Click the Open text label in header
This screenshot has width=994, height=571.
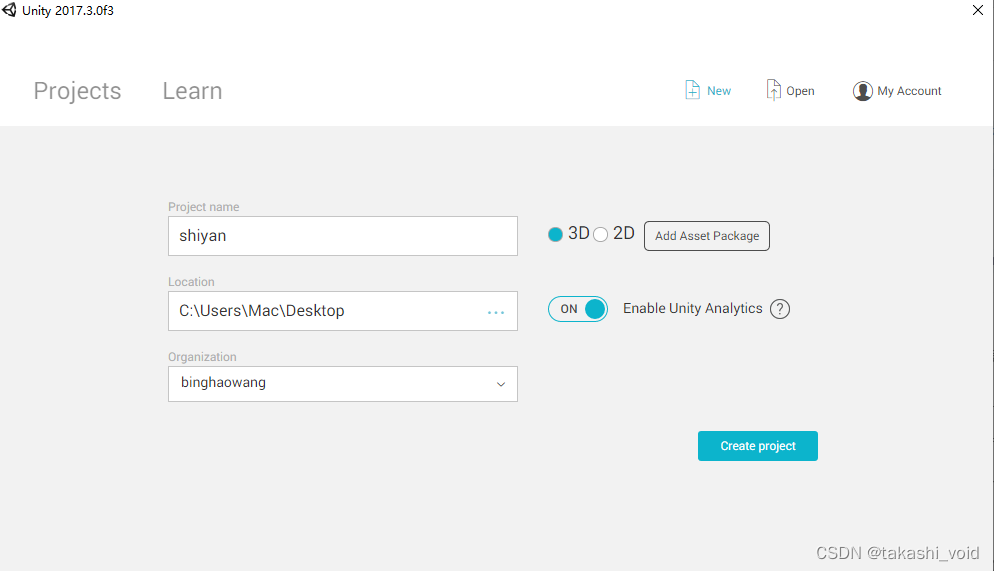click(x=800, y=91)
